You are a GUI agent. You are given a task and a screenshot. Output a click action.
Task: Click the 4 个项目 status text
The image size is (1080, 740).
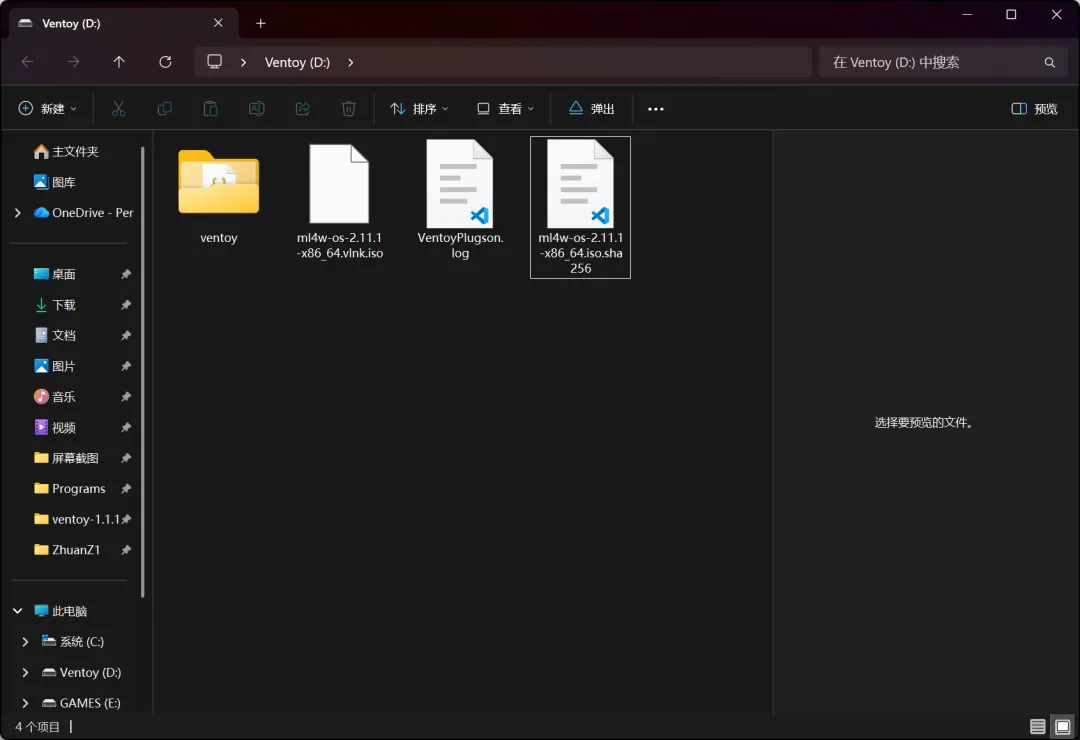pos(37,727)
